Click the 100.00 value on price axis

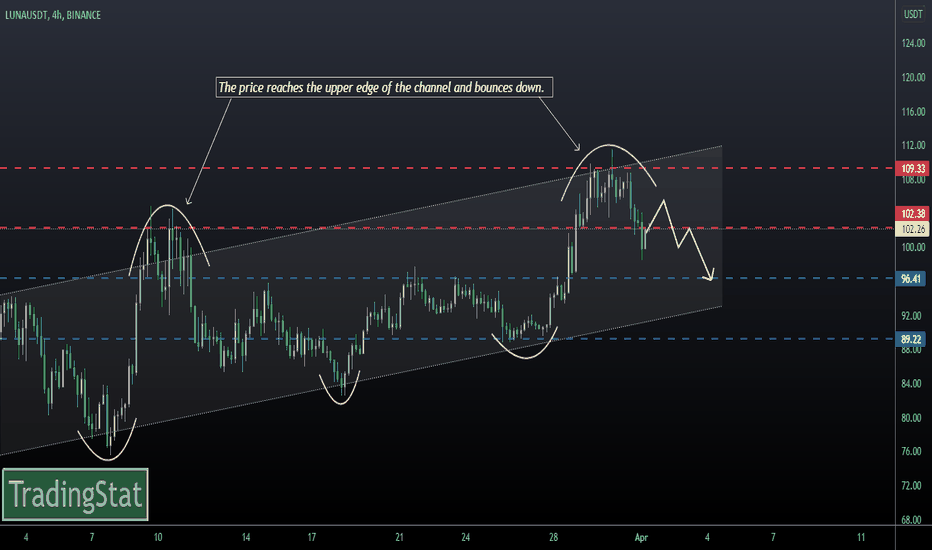[913, 247]
